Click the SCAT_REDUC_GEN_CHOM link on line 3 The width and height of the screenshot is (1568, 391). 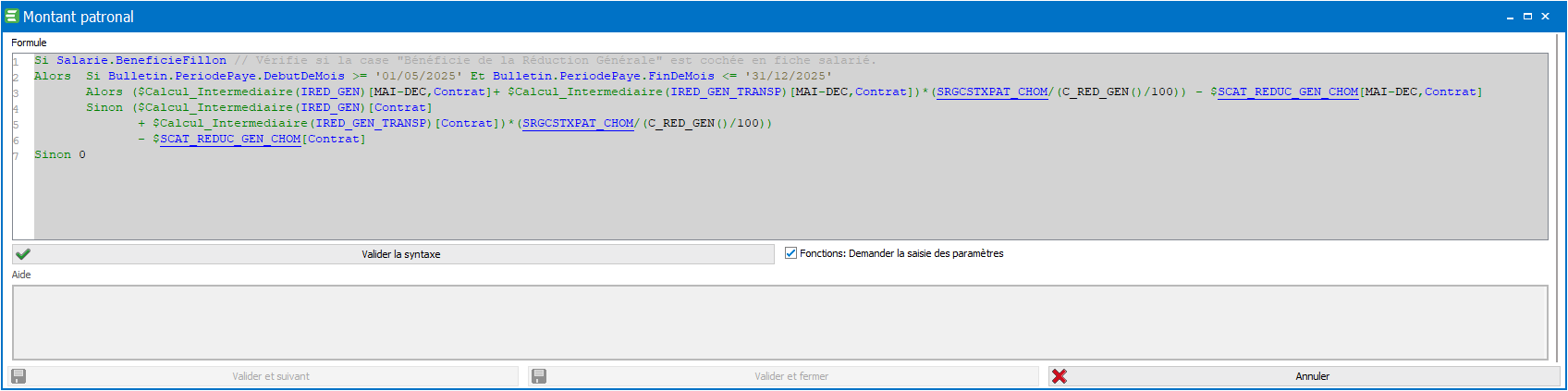pyautogui.click(x=1288, y=92)
